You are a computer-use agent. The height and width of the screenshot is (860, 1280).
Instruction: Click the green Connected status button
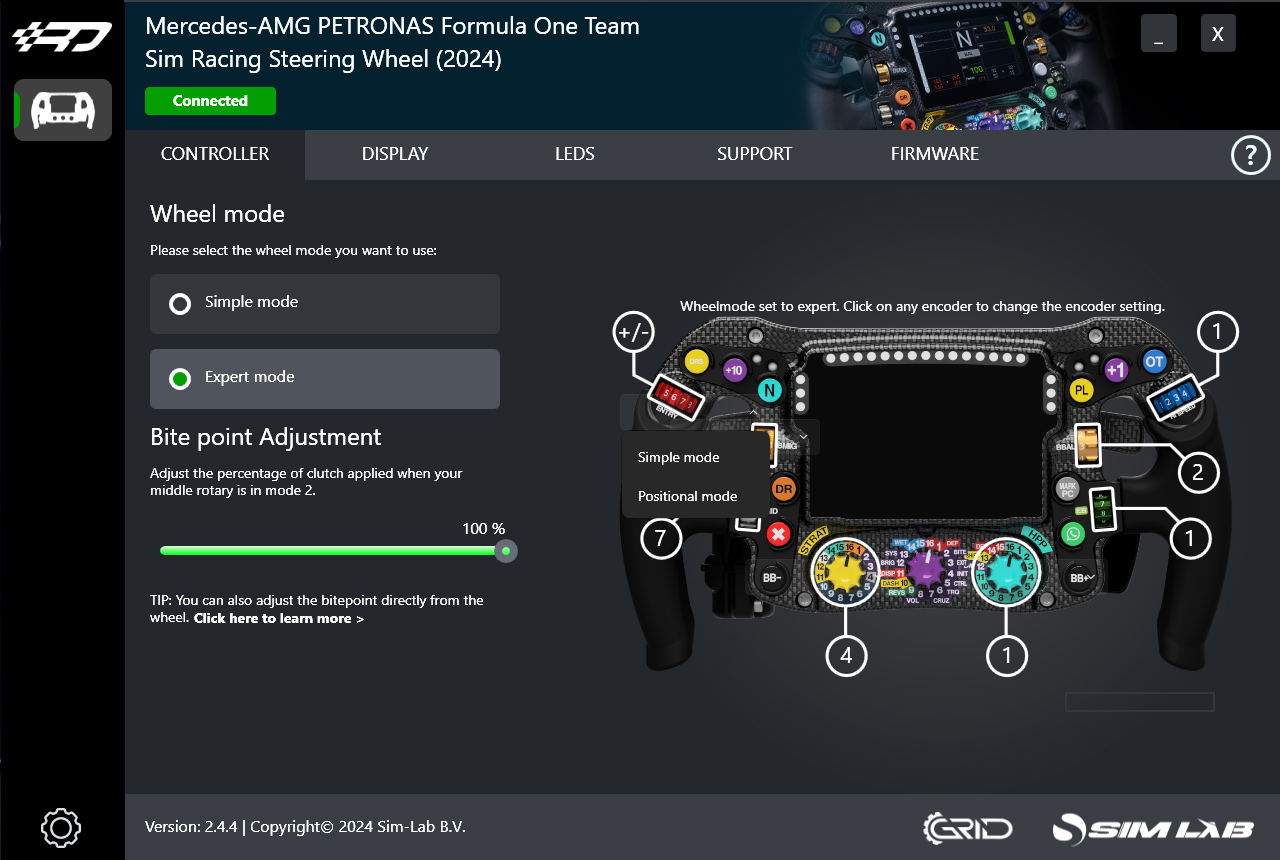(210, 101)
